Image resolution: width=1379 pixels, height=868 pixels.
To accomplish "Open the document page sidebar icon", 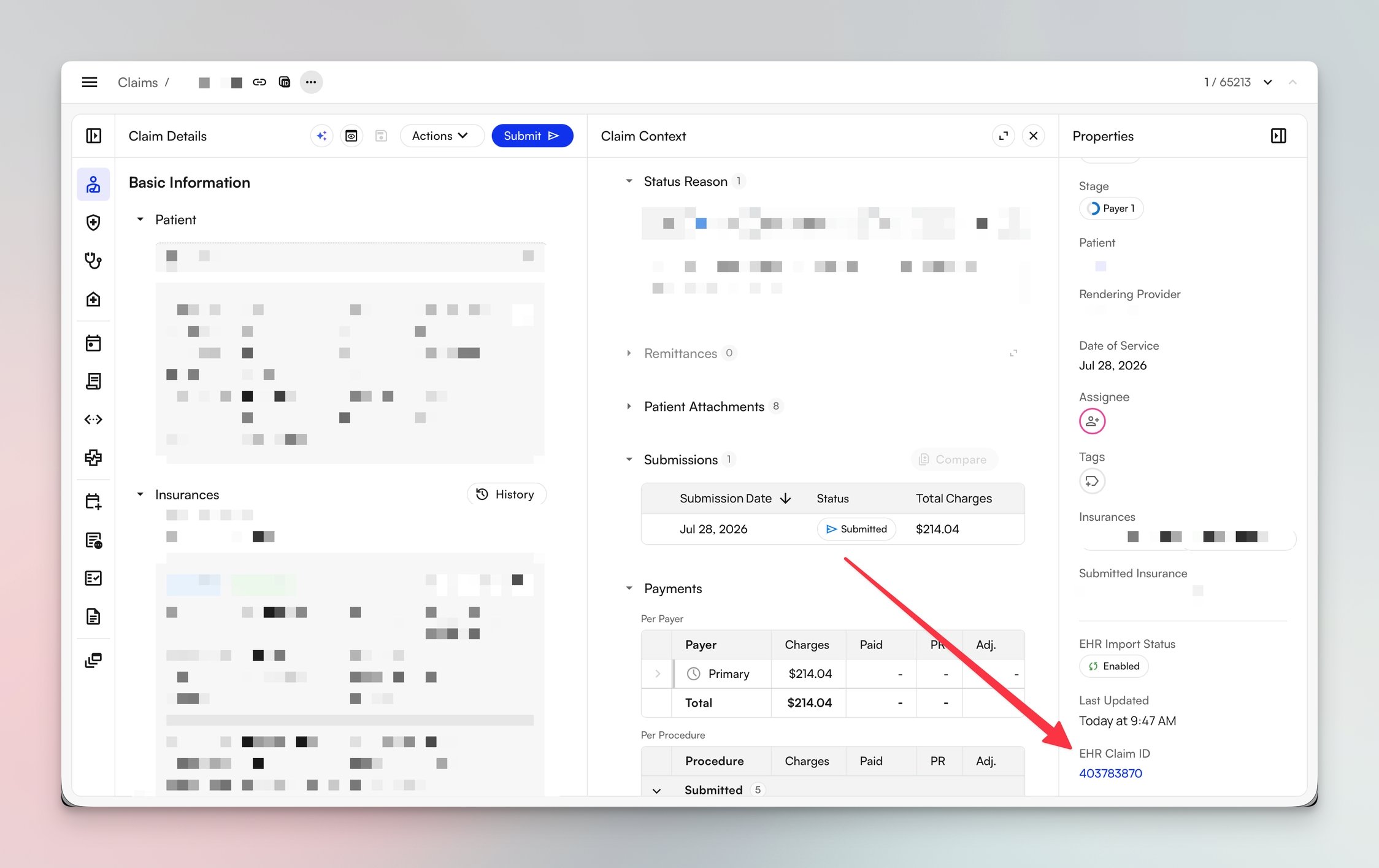I will (x=93, y=616).
